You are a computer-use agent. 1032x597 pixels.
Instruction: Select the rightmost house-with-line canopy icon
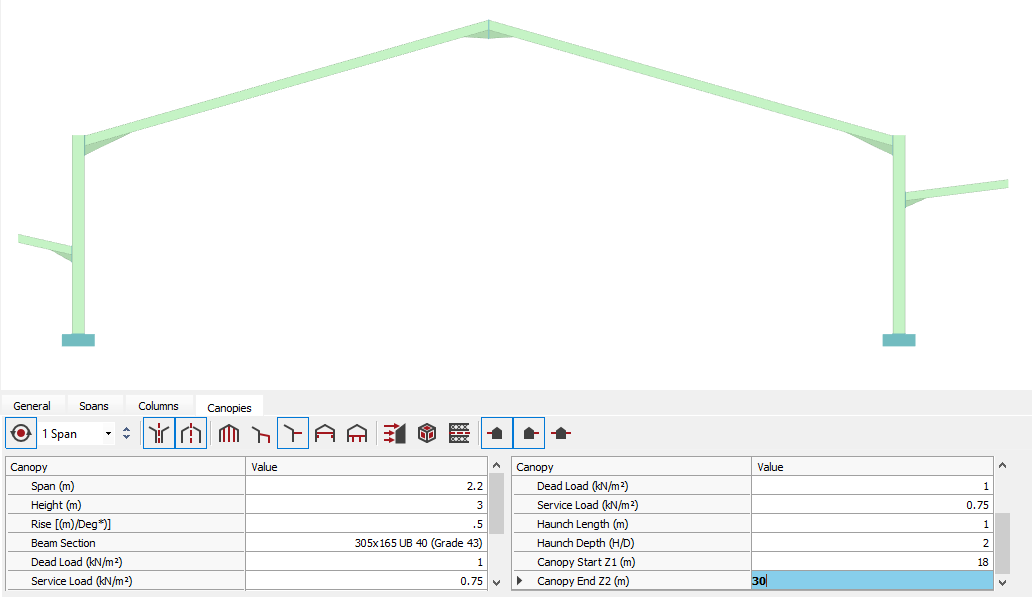pos(561,434)
